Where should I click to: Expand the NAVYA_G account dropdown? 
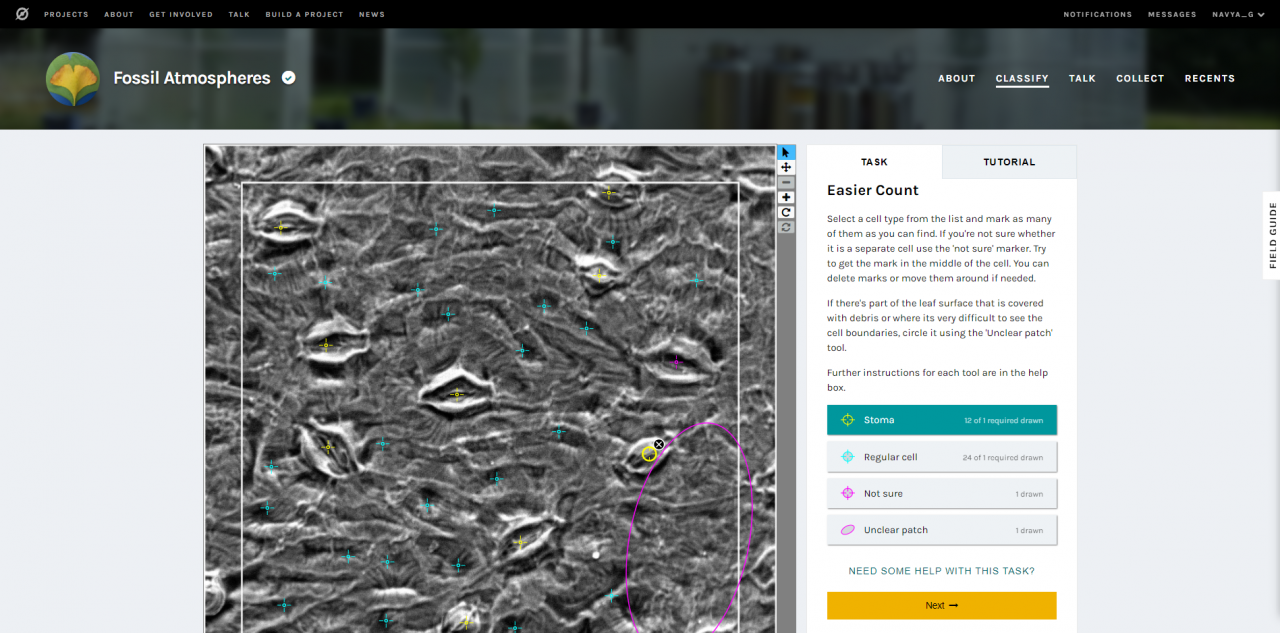[1239, 14]
